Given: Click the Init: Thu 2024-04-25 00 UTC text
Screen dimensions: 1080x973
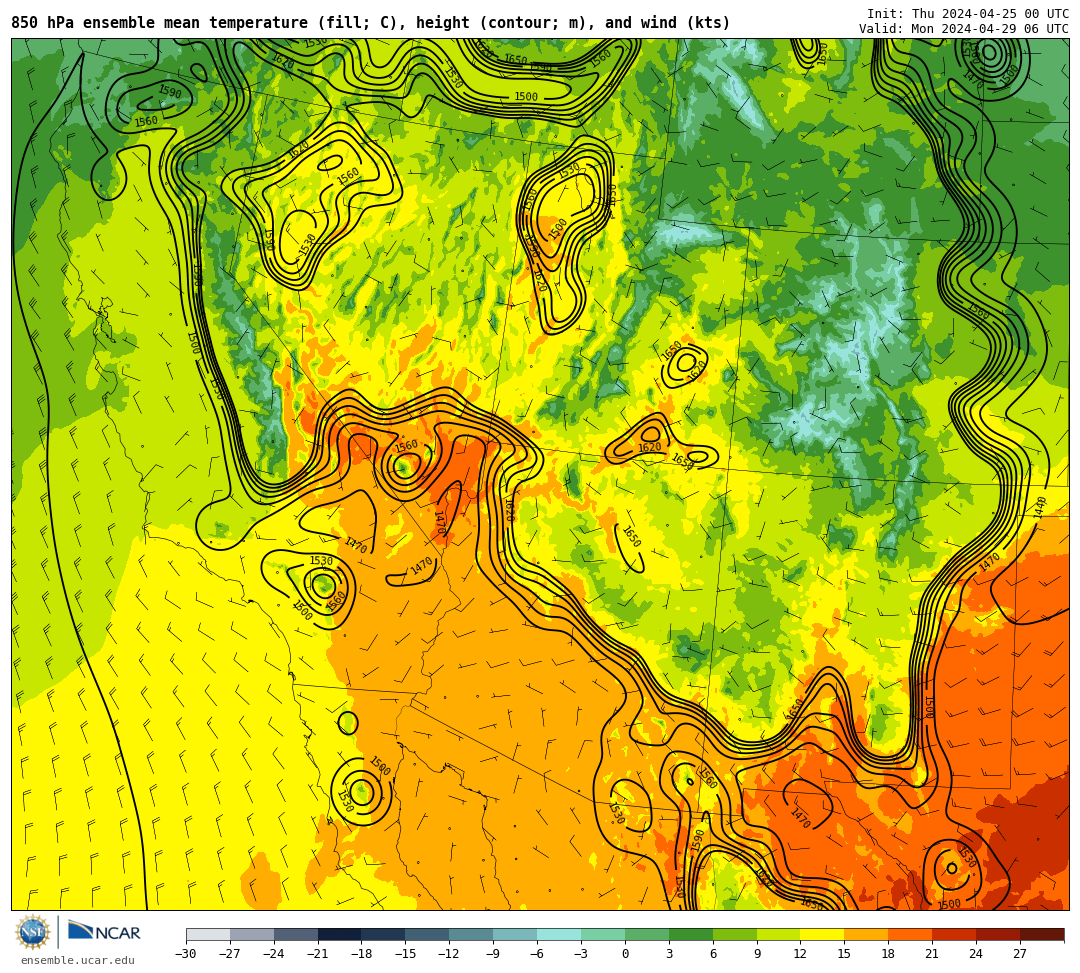Looking at the screenshot, I should pos(968,14).
